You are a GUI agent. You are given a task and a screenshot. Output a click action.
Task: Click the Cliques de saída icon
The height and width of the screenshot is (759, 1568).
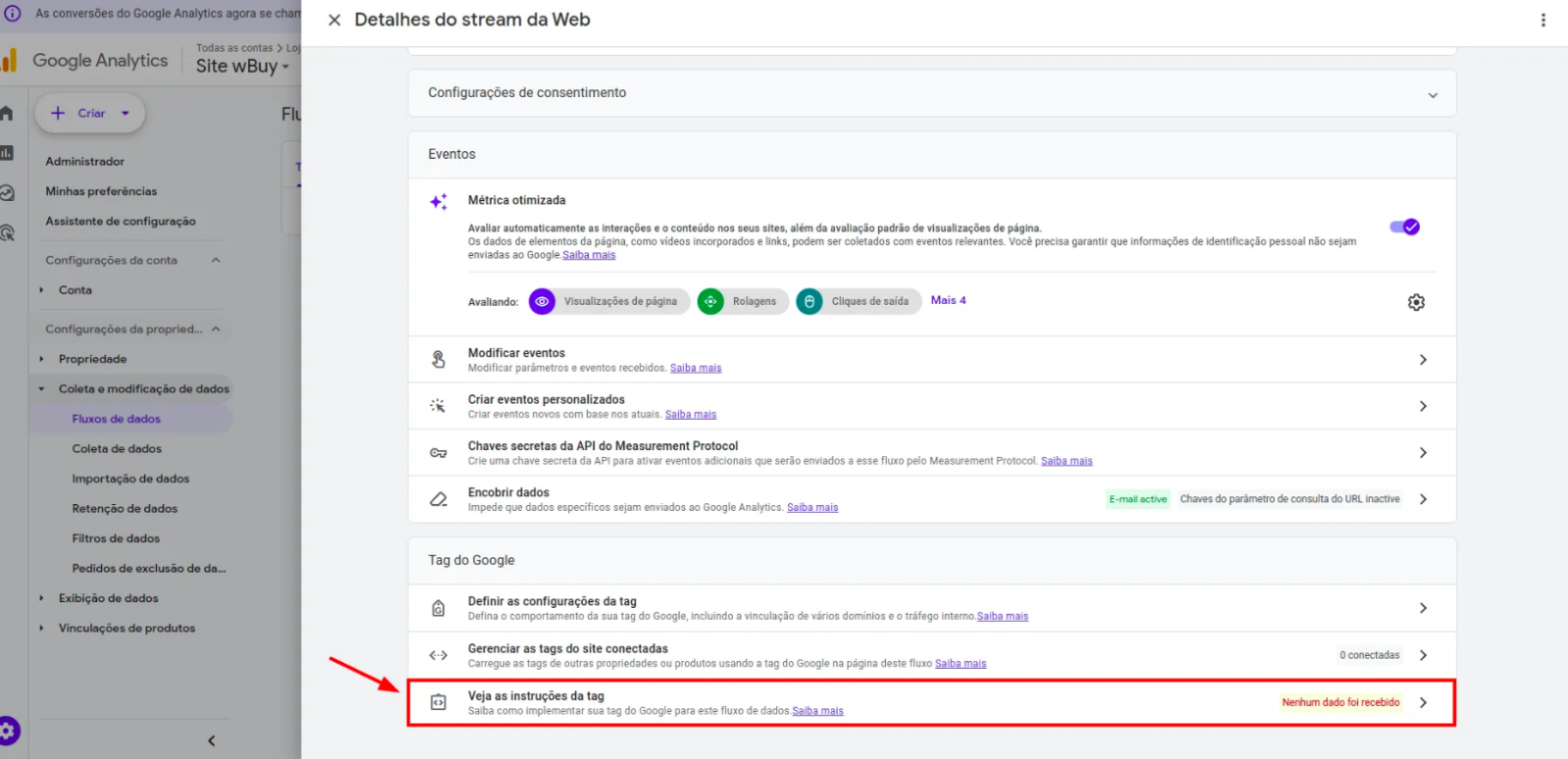809,301
